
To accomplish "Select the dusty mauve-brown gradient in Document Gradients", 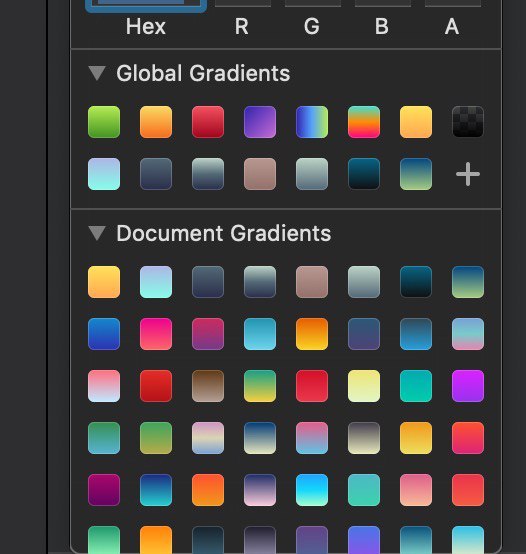I will pyautogui.click(x=312, y=282).
